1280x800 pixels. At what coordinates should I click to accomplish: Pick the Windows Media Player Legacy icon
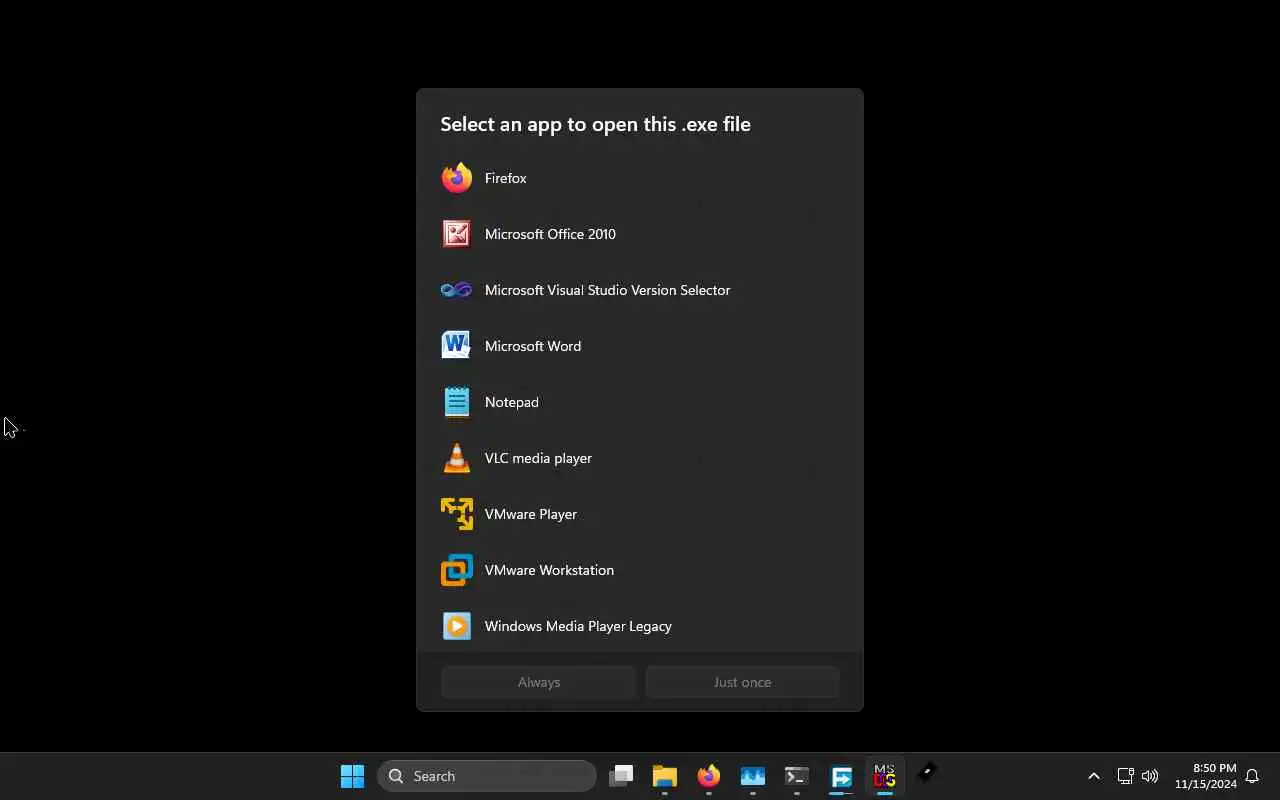457,626
